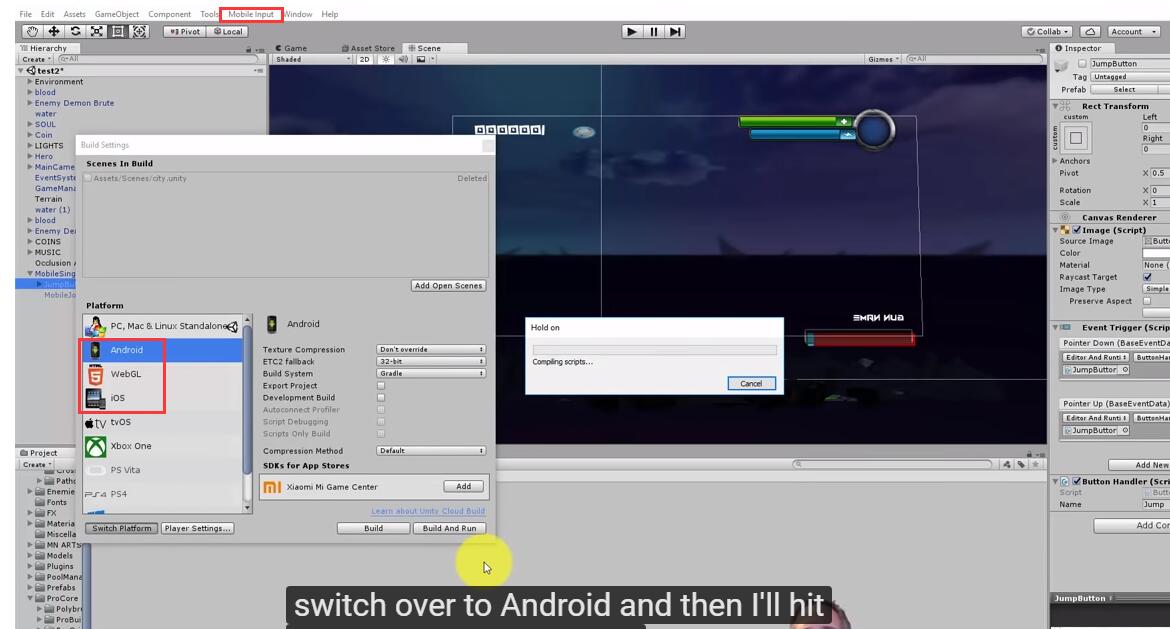
Task: Open ETC2 fallback dropdown
Action: point(431,361)
